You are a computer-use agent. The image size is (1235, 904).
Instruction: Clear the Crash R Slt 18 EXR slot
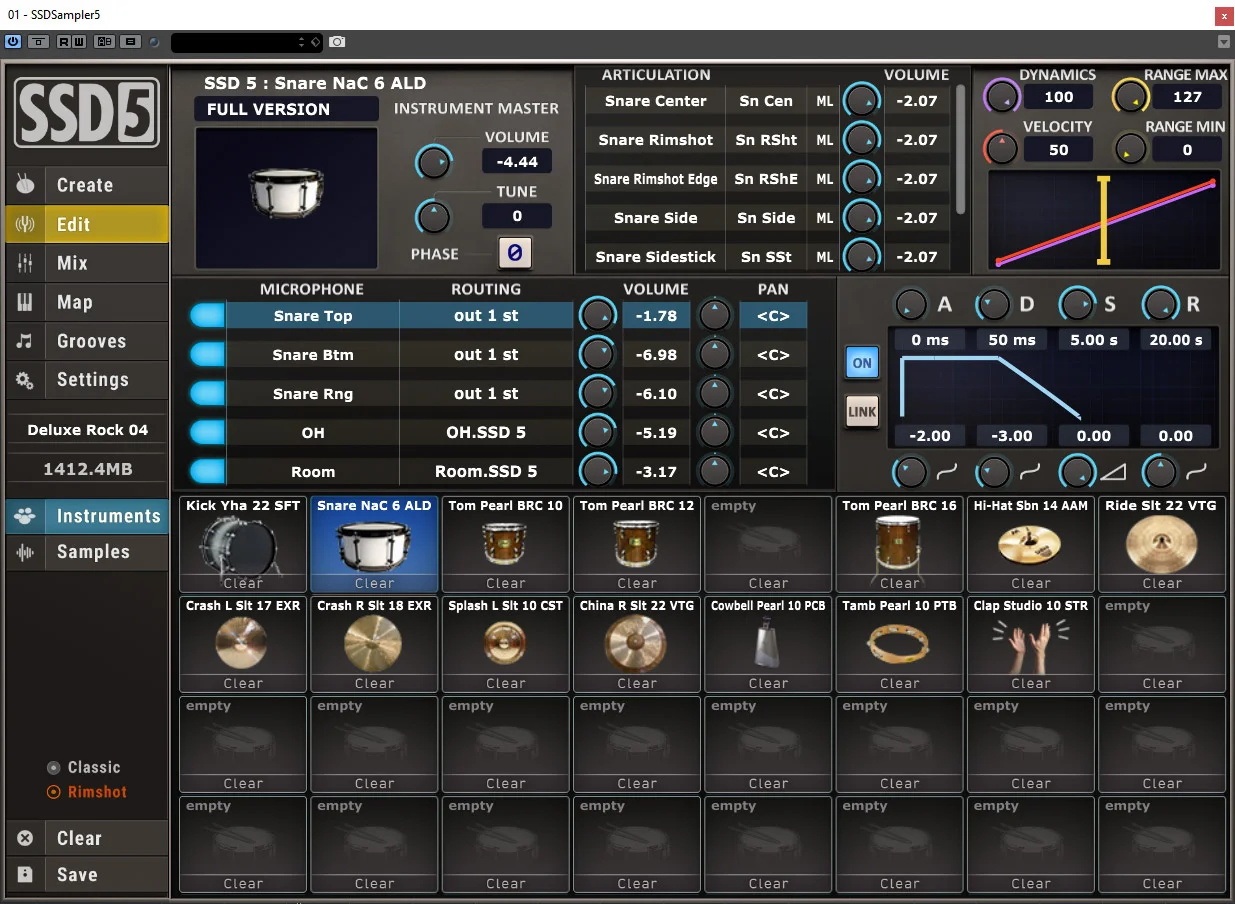coord(374,683)
